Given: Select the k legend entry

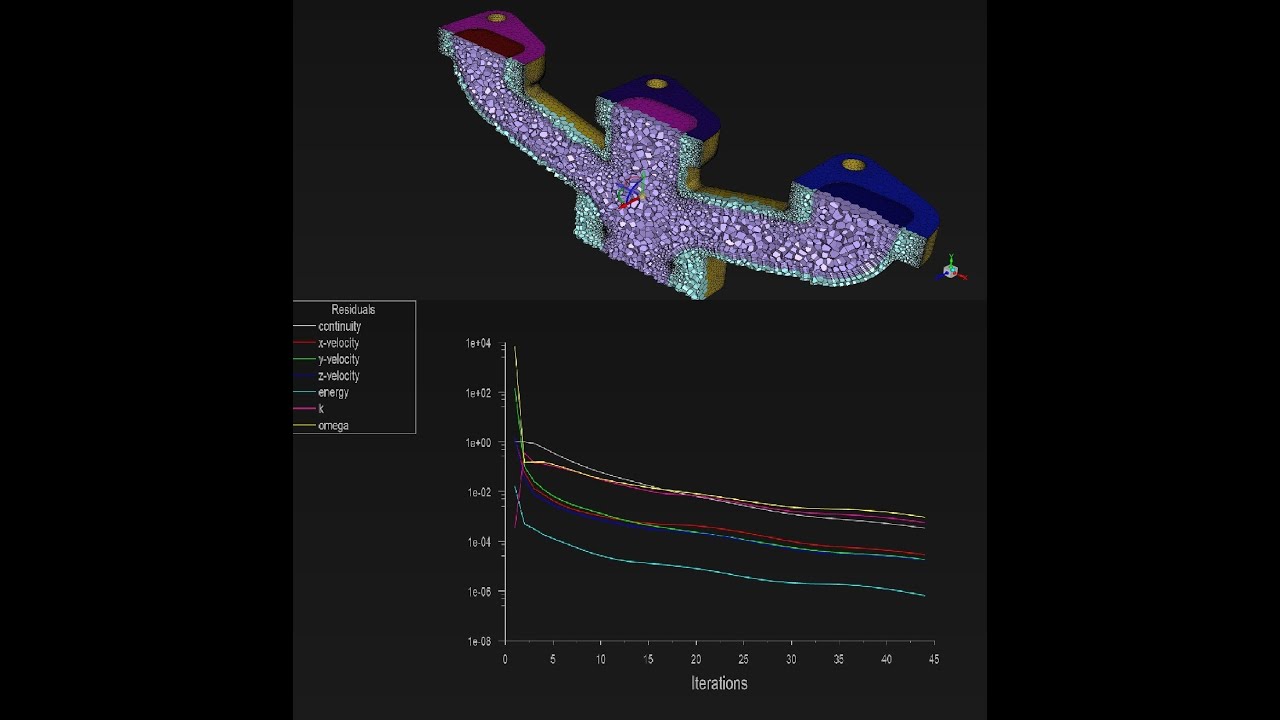Looking at the screenshot, I should [320, 409].
